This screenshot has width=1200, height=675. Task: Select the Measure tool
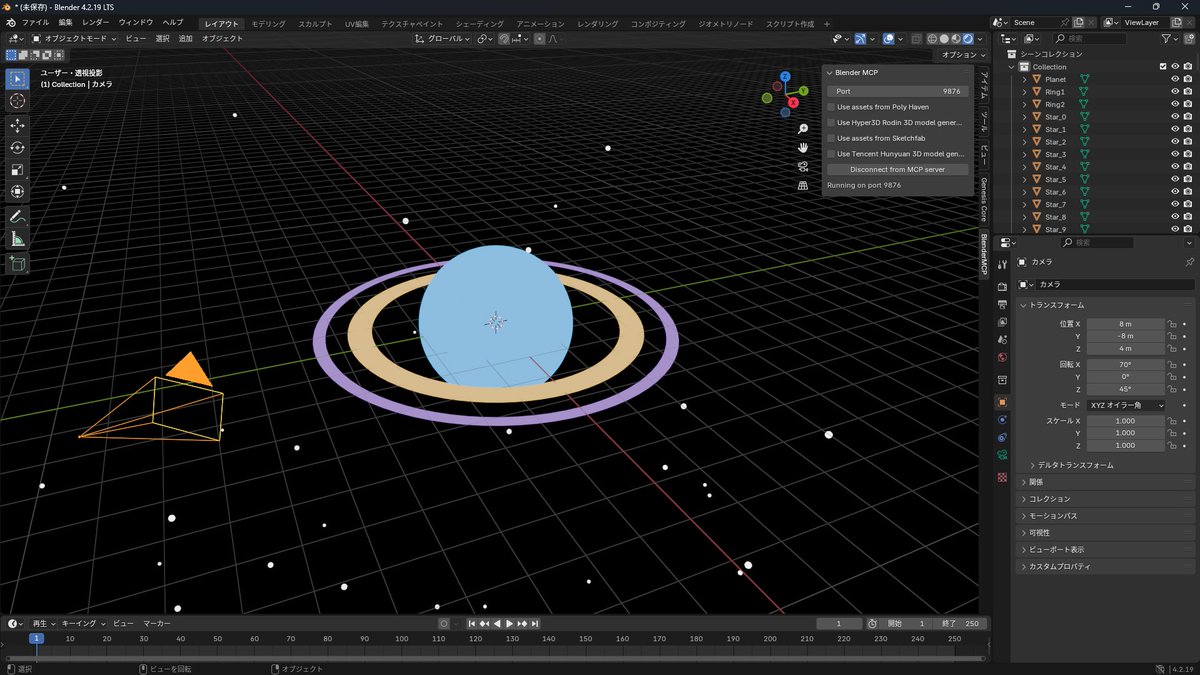pyautogui.click(x=17, y=238)
